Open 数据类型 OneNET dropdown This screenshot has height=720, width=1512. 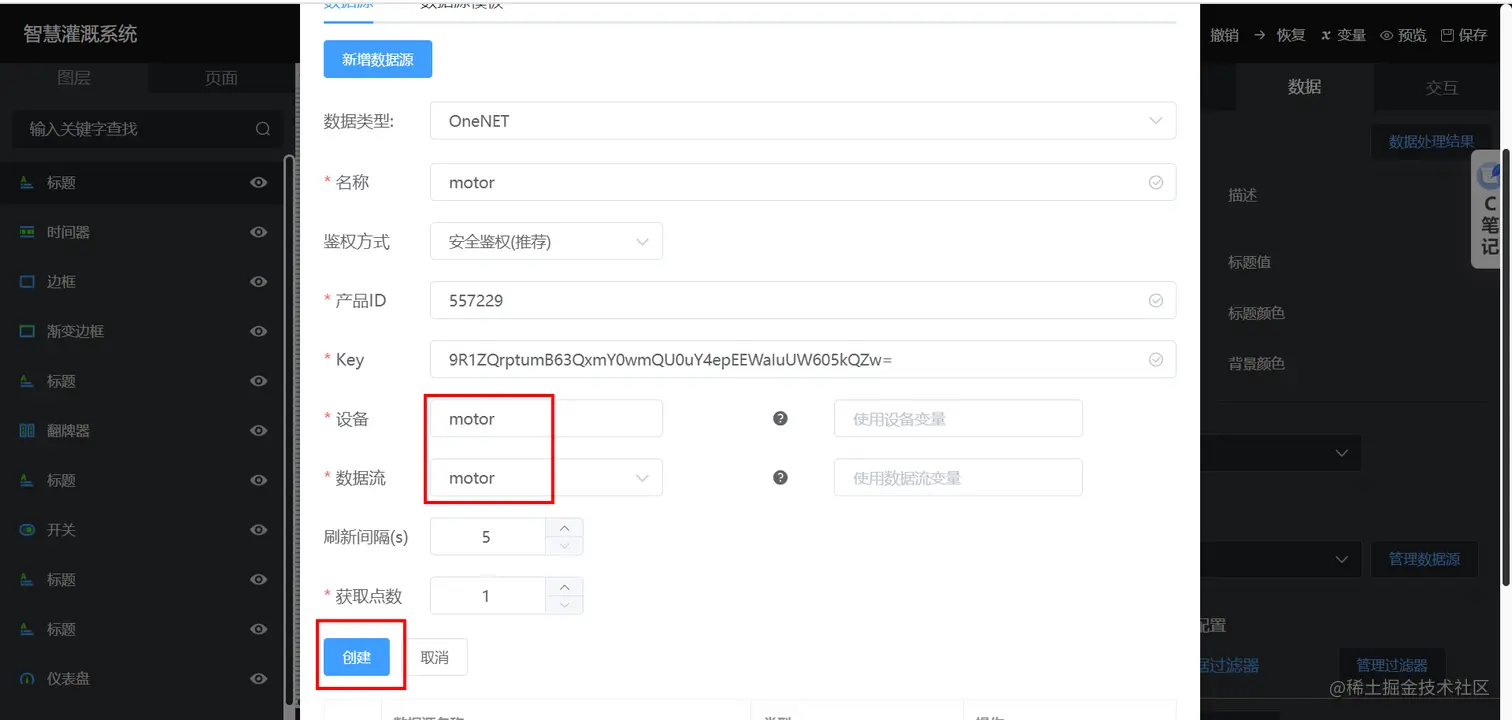click(x=803, y=121)
